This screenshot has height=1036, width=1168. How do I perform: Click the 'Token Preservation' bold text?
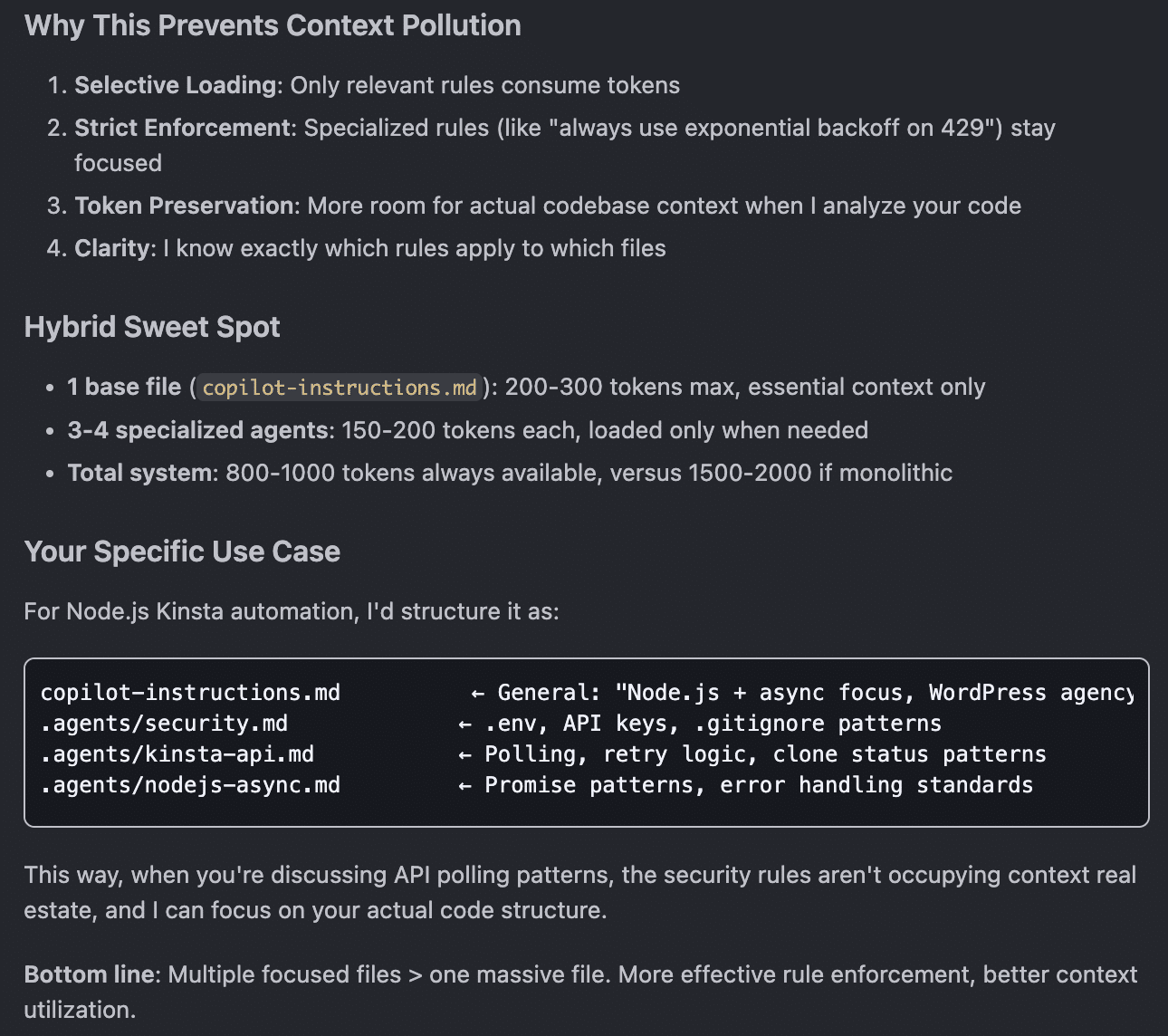point(184,206)
